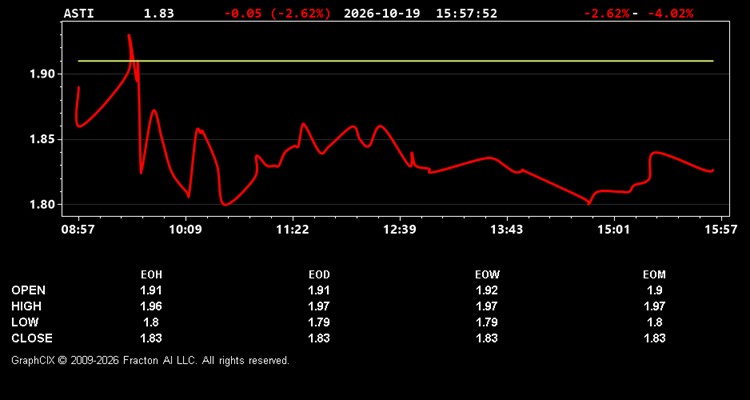Click the change value -0.05 (-2.62%)

[x=277, y=13]
